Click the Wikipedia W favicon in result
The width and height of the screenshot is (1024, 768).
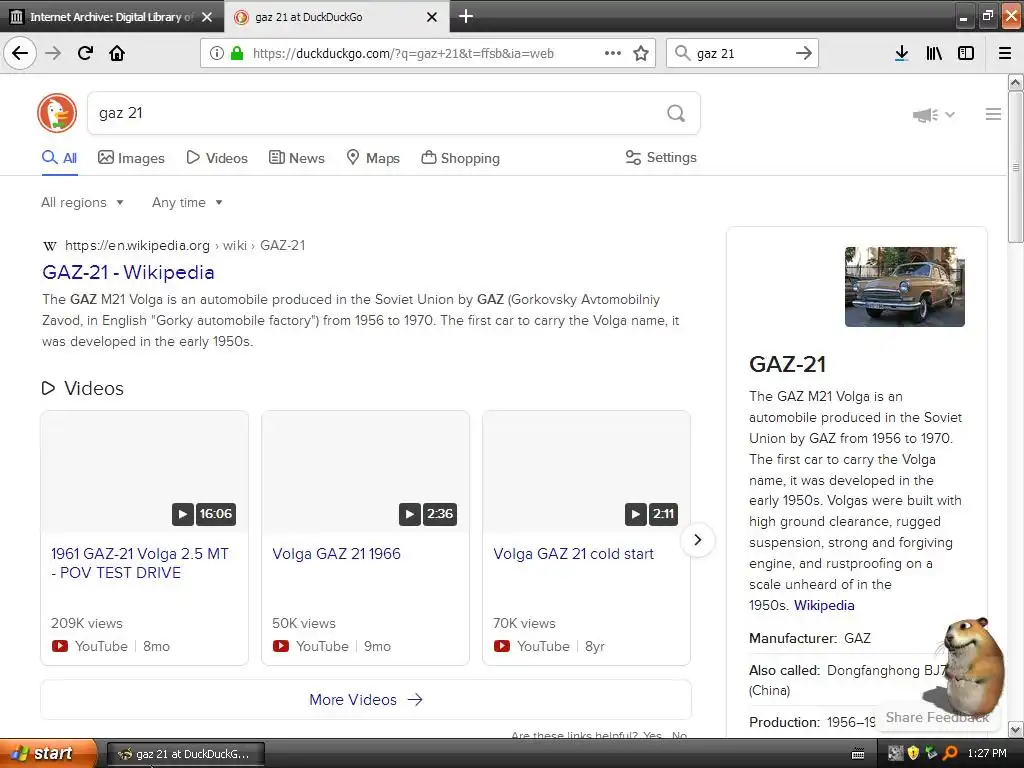[x=50, y=246]
